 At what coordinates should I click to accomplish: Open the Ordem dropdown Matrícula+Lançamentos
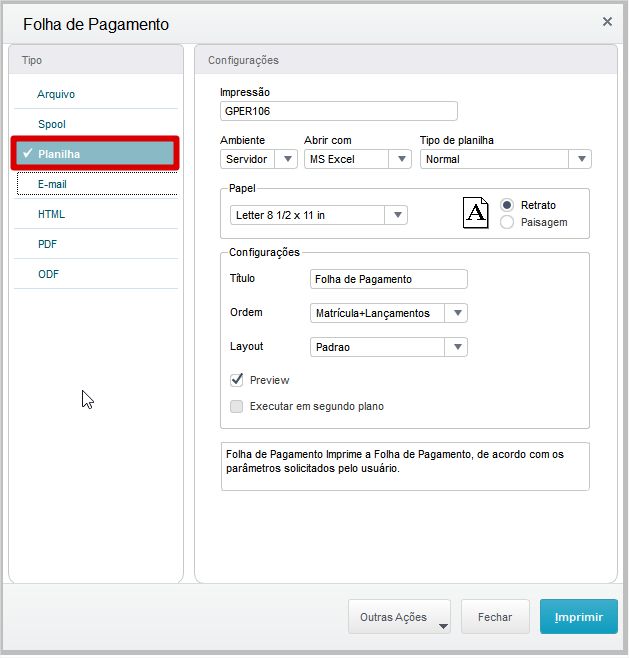click(389, 313)
